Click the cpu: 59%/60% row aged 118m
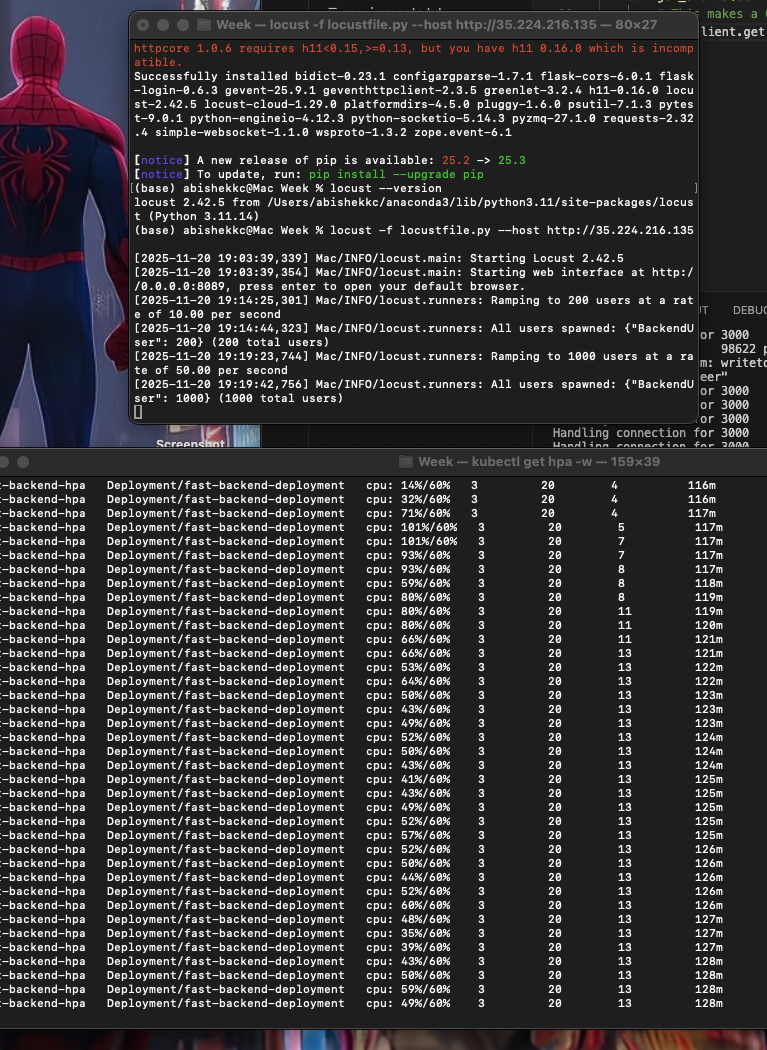Screen dimensions: 767x1050 pos(361,583)
